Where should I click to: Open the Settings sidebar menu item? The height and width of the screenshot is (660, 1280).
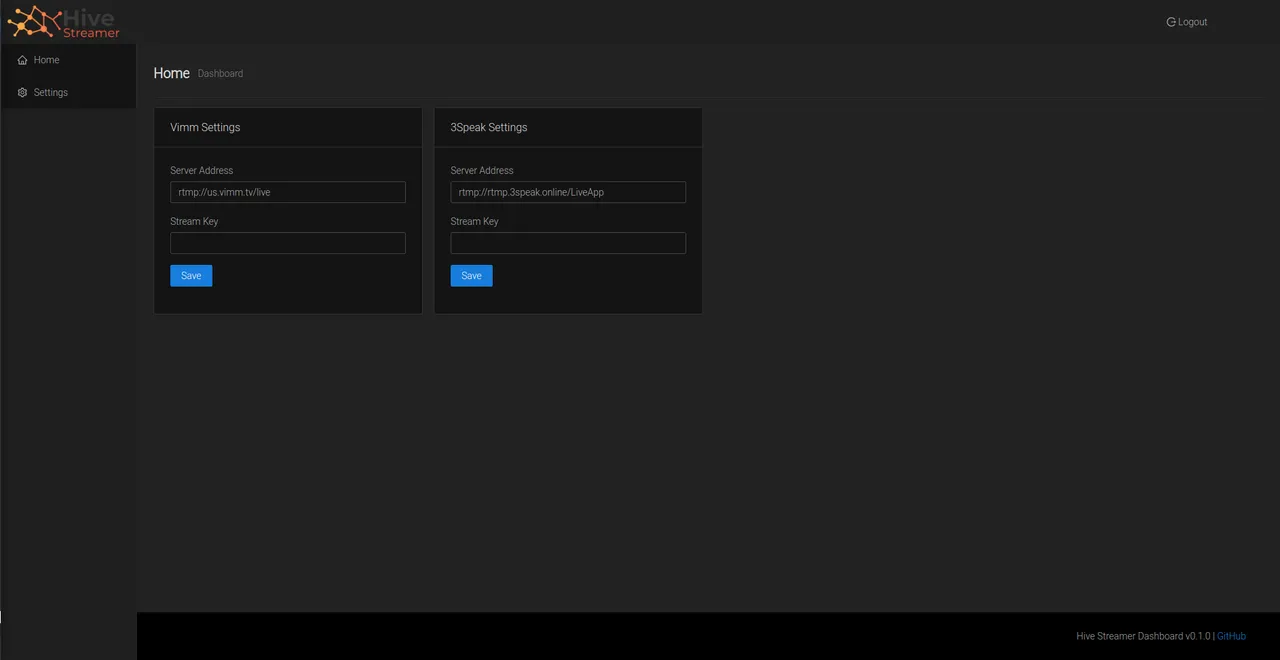[x=68, y=92]
